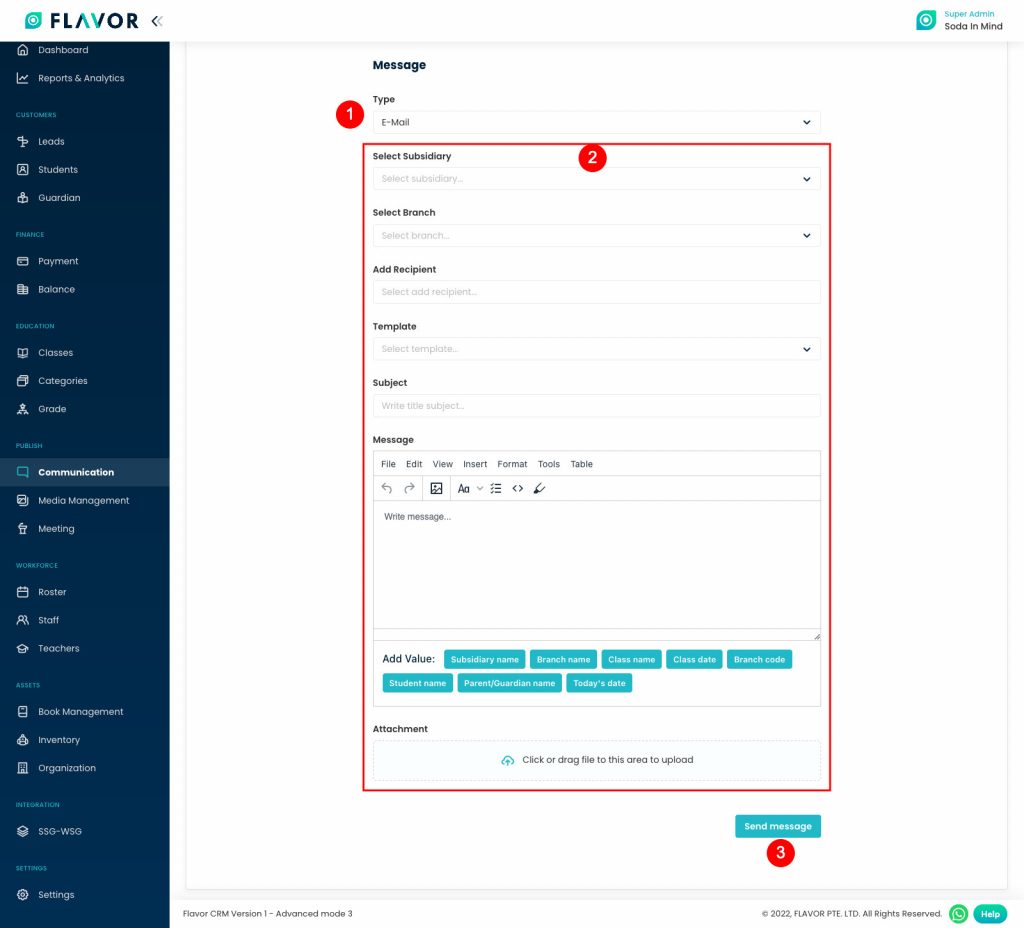
Task: Click the source code icon in the editor toolbar
Action: coord(518,488)
